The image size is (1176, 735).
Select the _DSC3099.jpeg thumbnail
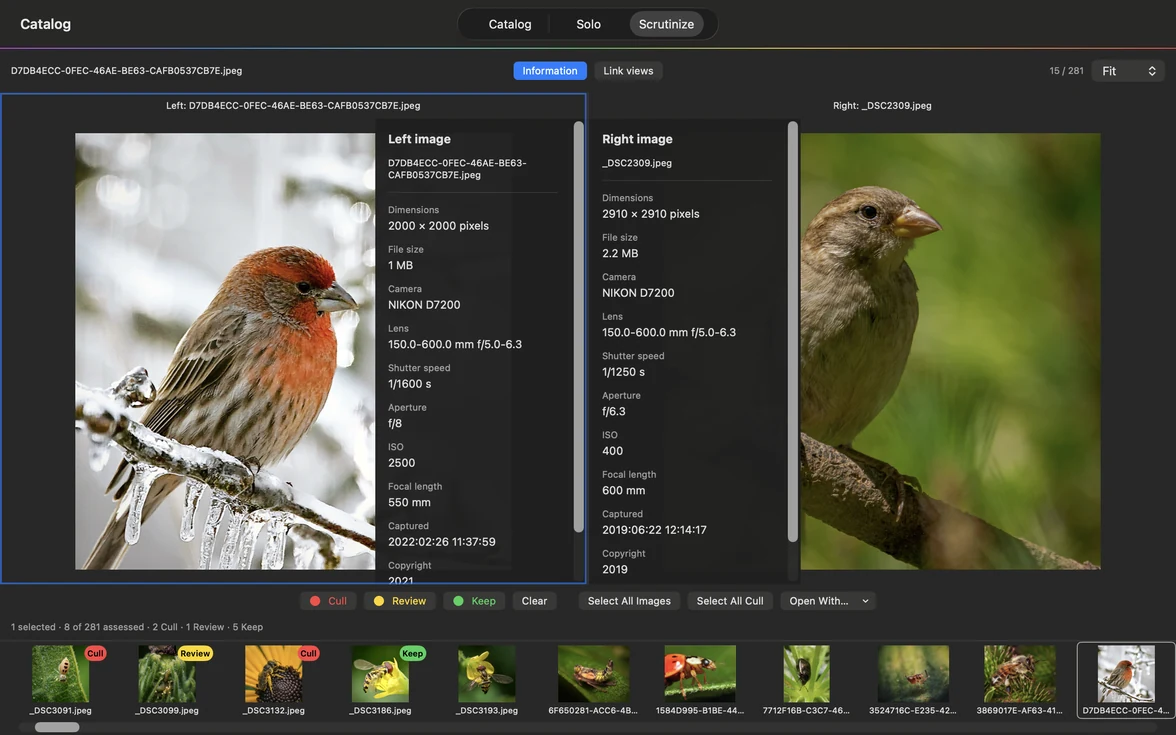point(167,674)
